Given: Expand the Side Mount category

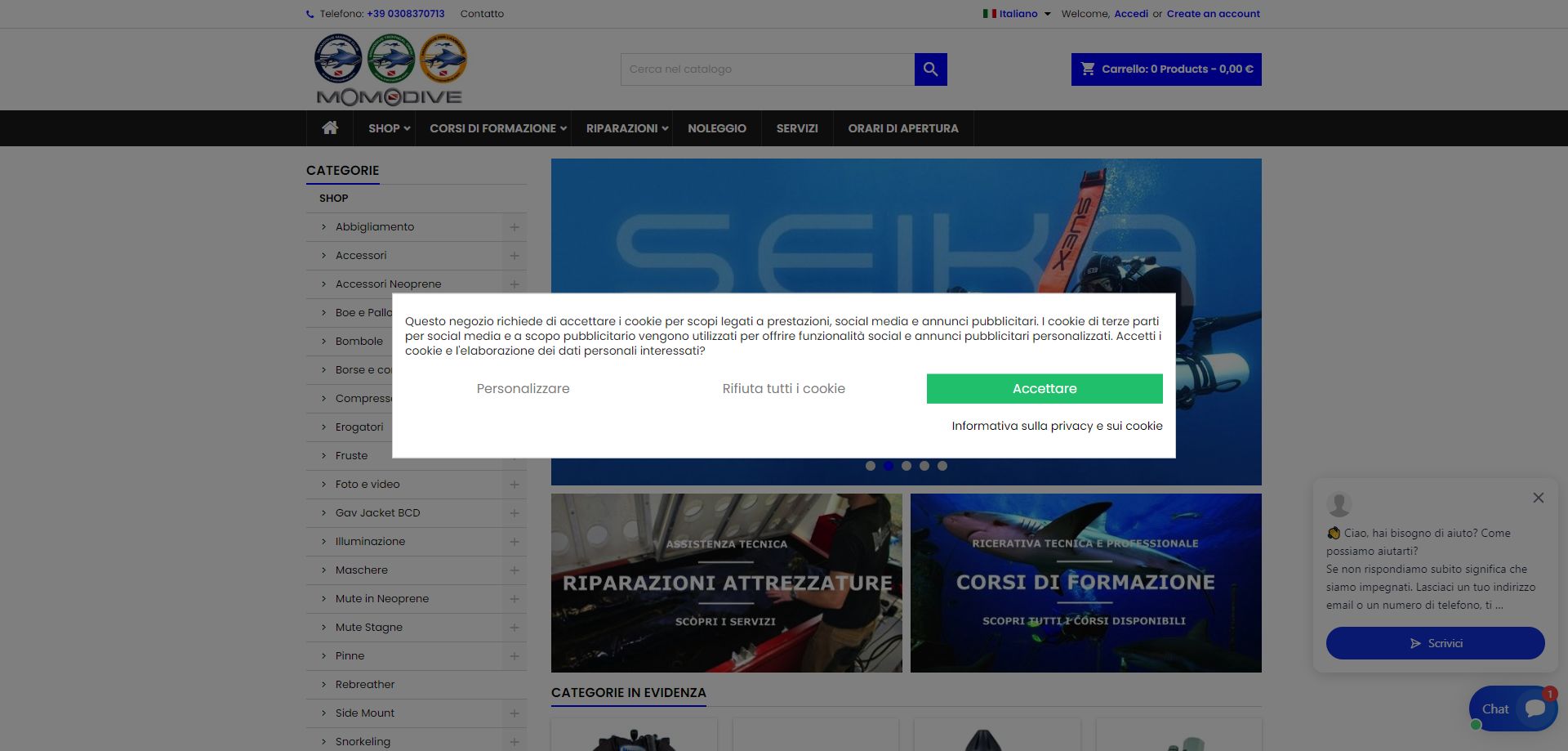Looking at the screenshot, I should (514, 713).
